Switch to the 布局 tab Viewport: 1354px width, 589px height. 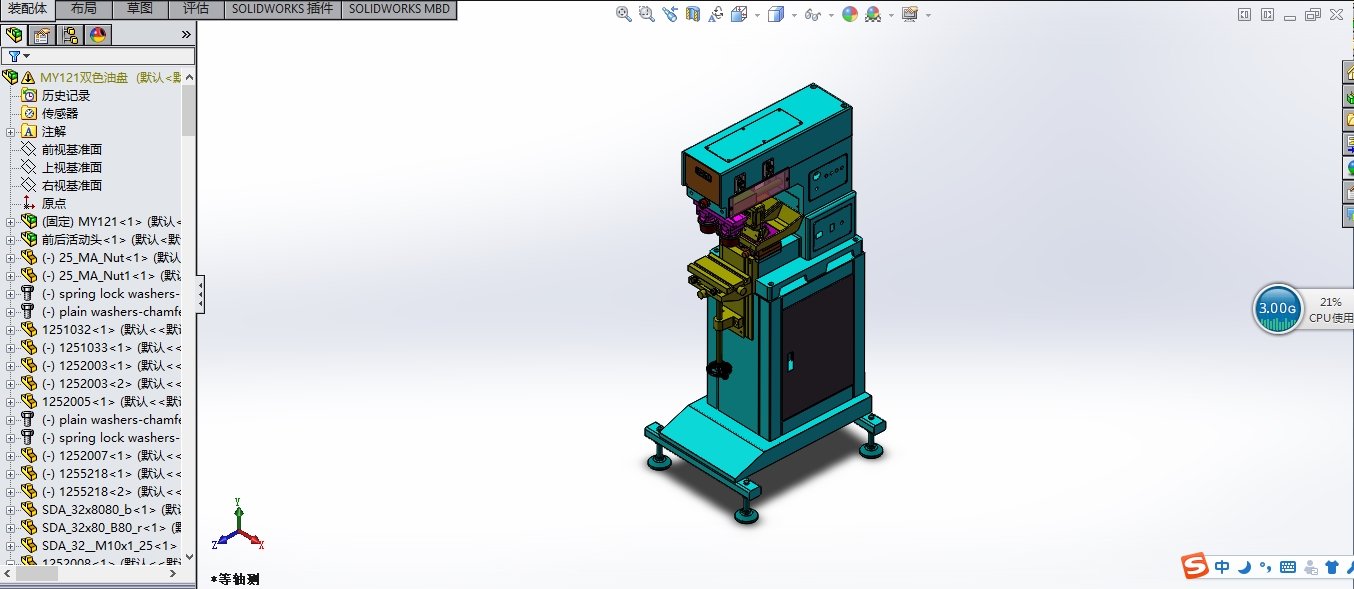(x=84, y=9)
